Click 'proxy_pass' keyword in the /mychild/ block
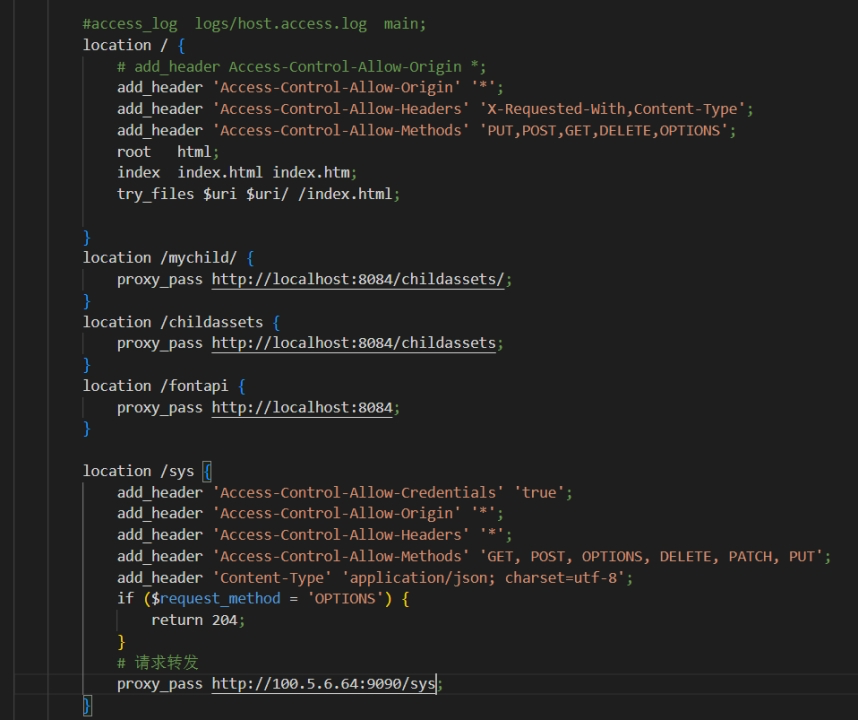858x720 pixels. 160,279
